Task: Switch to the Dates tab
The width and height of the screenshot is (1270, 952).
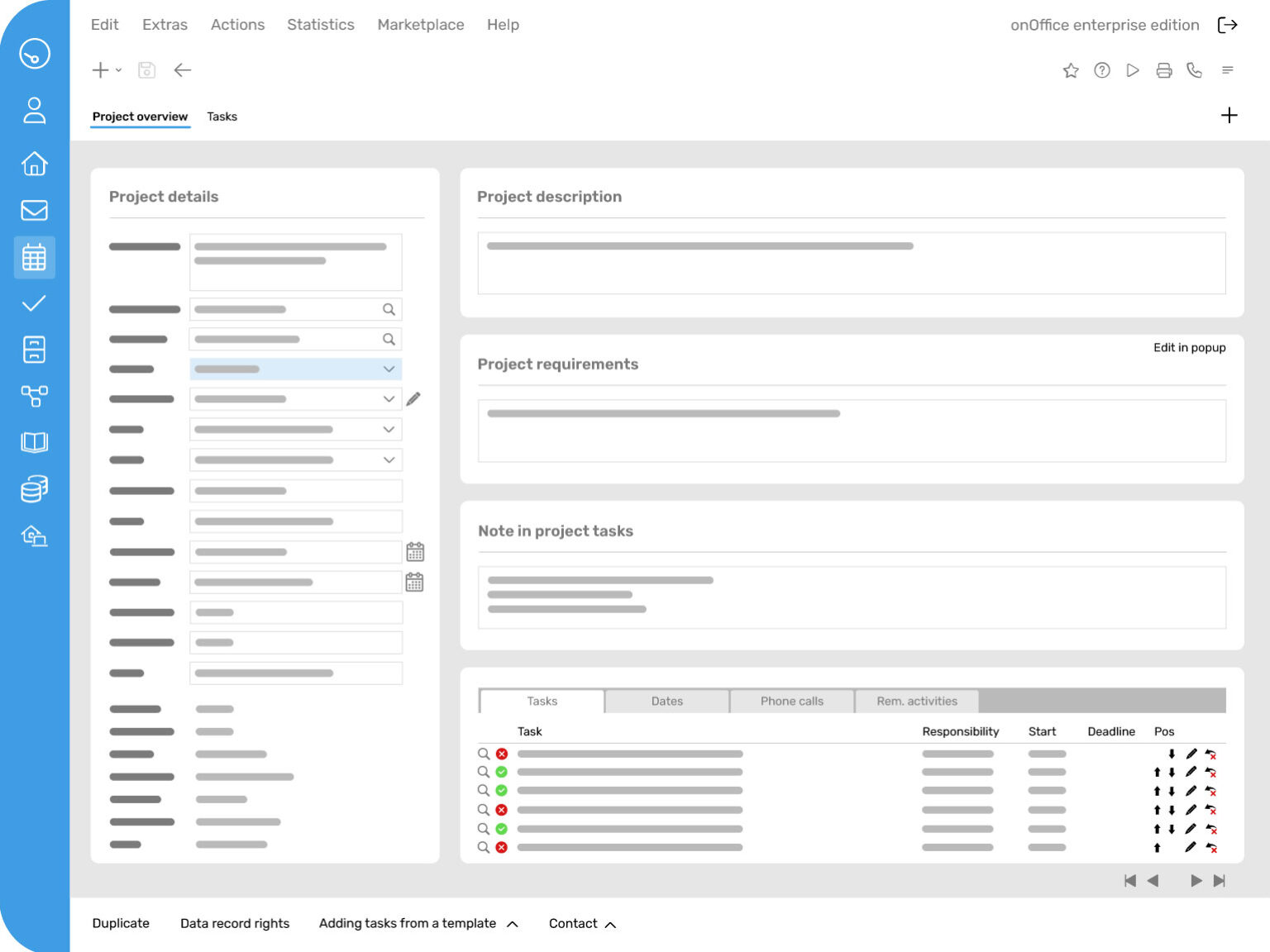Action: (x=667, y=701)
